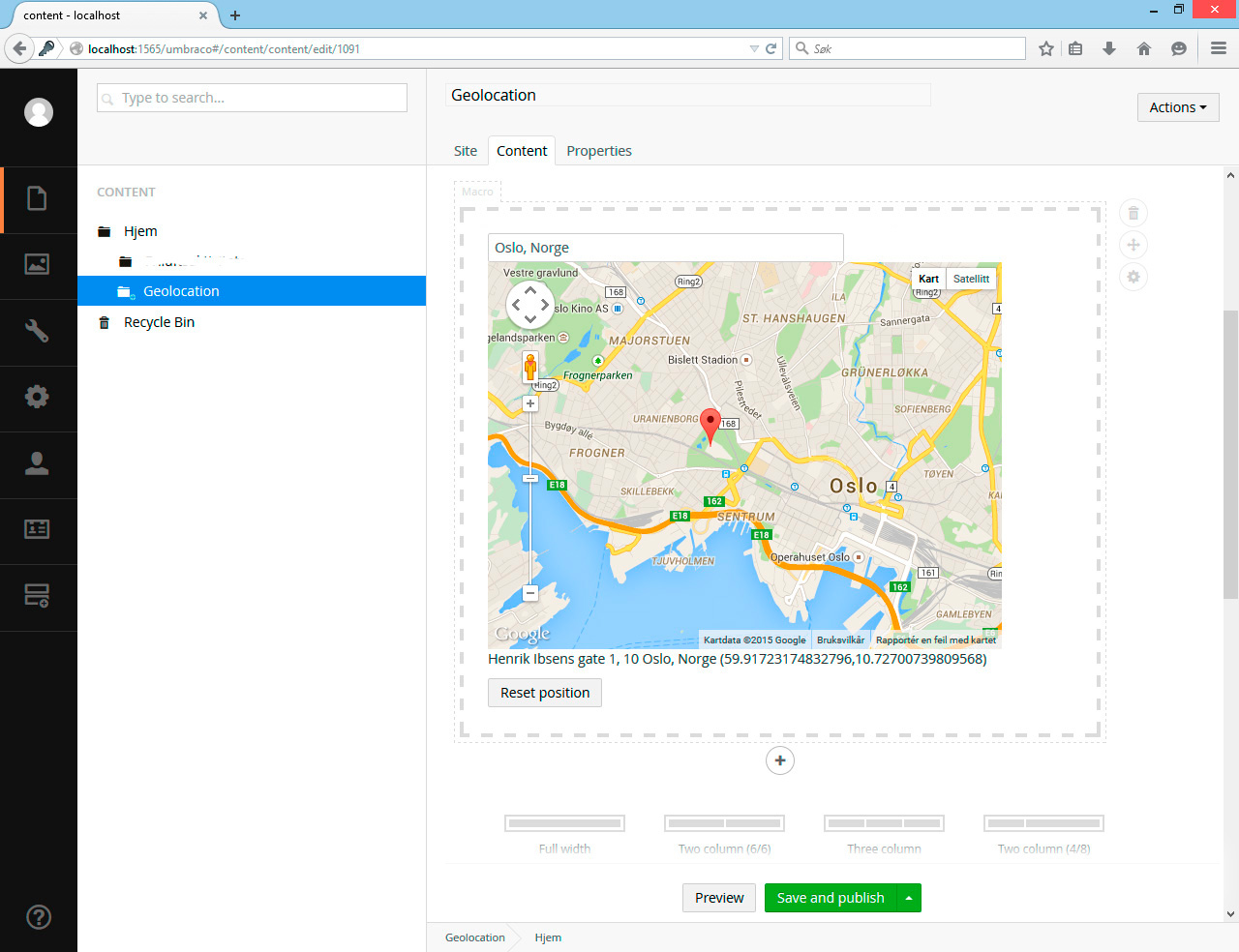Bookmark this page with the star
Viewport: 1239px width, 952px height.
pos(1046,48)
